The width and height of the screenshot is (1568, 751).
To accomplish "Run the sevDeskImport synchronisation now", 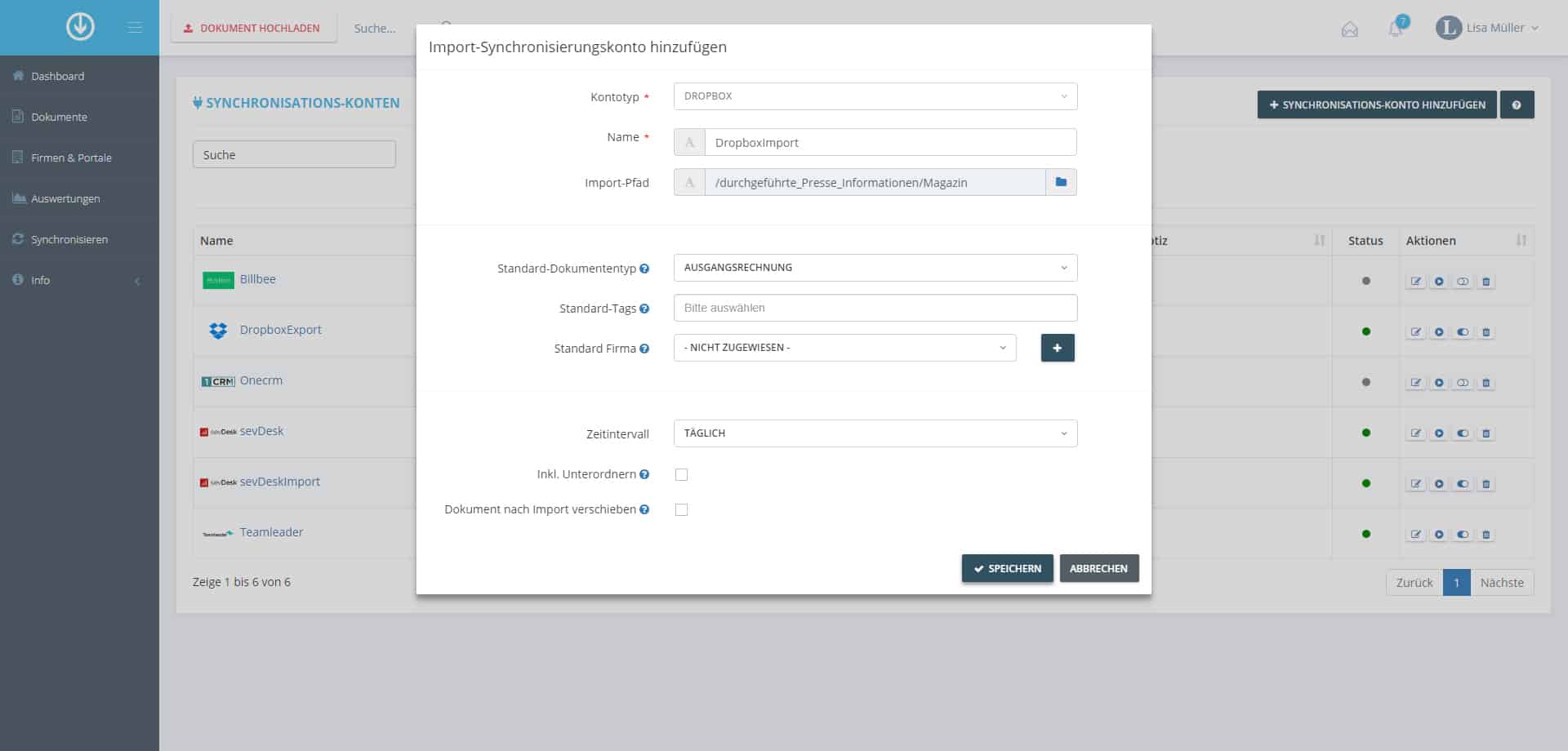I will tap(1439, 484).
